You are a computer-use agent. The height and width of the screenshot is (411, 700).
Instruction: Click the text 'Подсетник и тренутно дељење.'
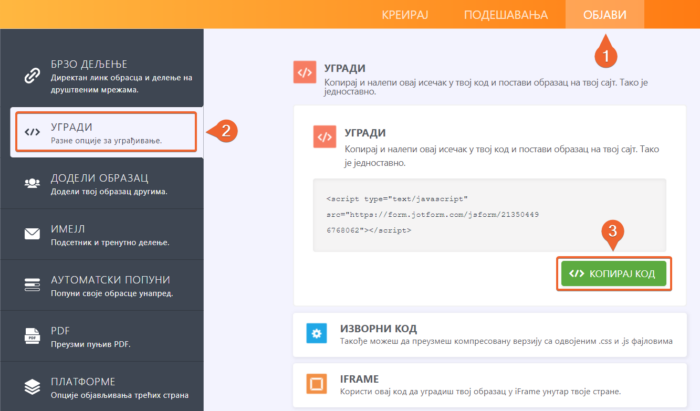click(x=110, y=242)
